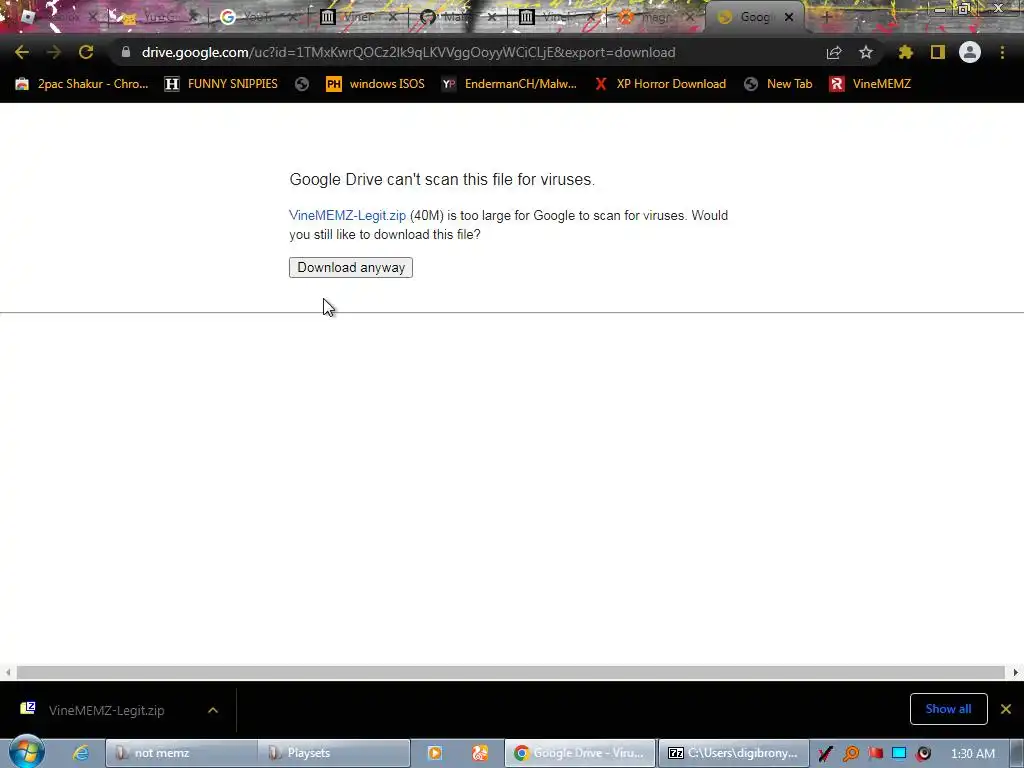1024x768 pixels.
Task: Switch to the GitHub Malw tab
Action: (x=457, y=17)
